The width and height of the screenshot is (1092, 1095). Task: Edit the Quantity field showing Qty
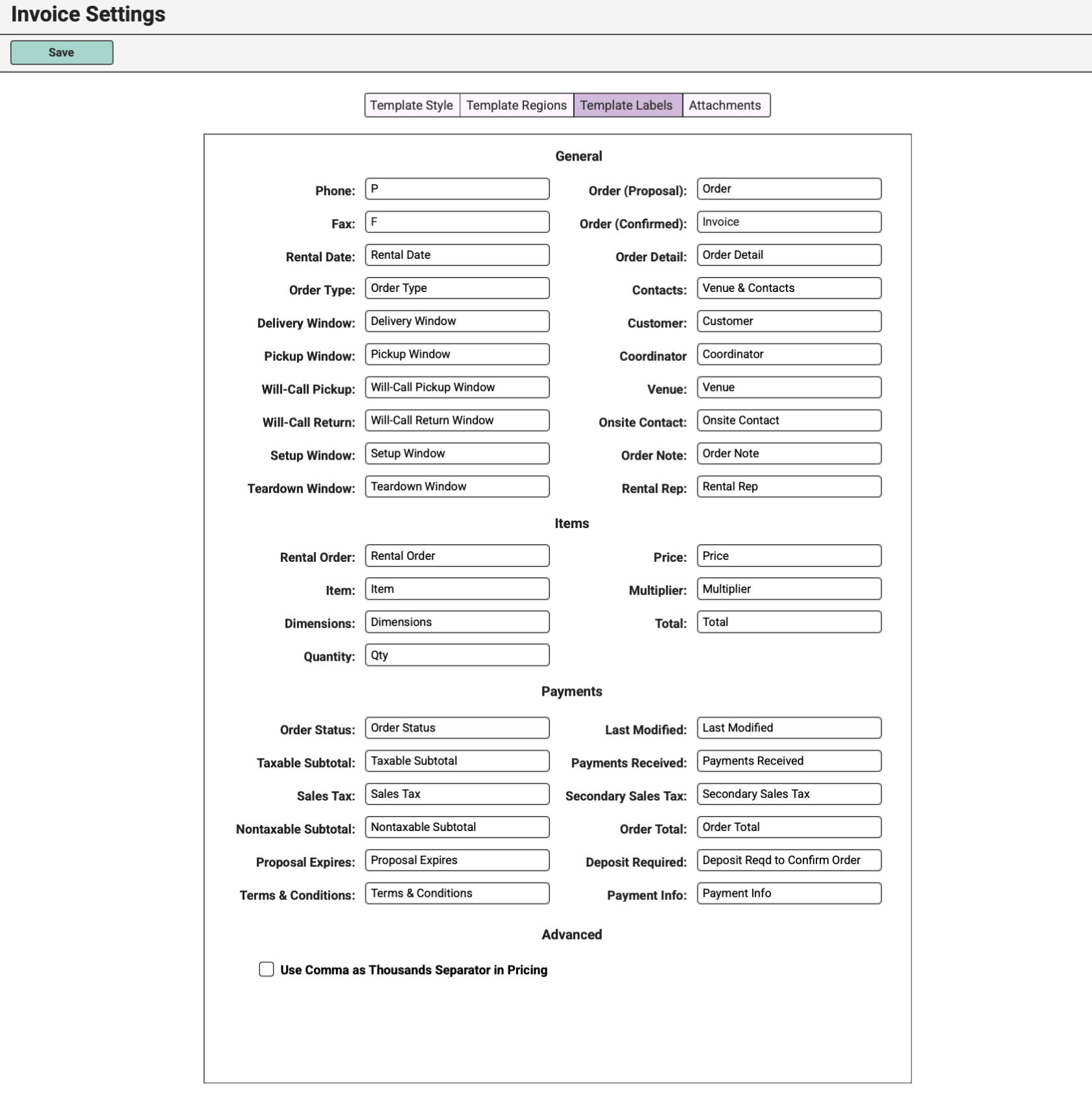pos(457,655)
